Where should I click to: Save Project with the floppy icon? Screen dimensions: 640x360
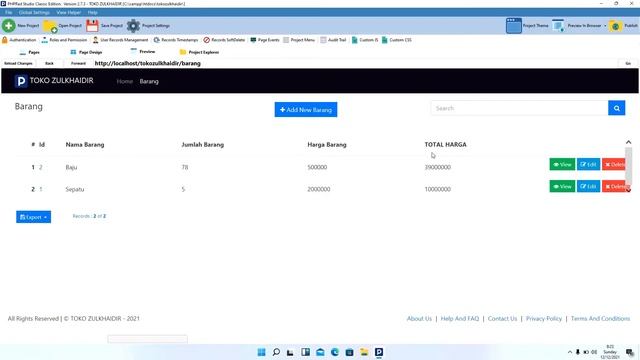coord(104,26)
